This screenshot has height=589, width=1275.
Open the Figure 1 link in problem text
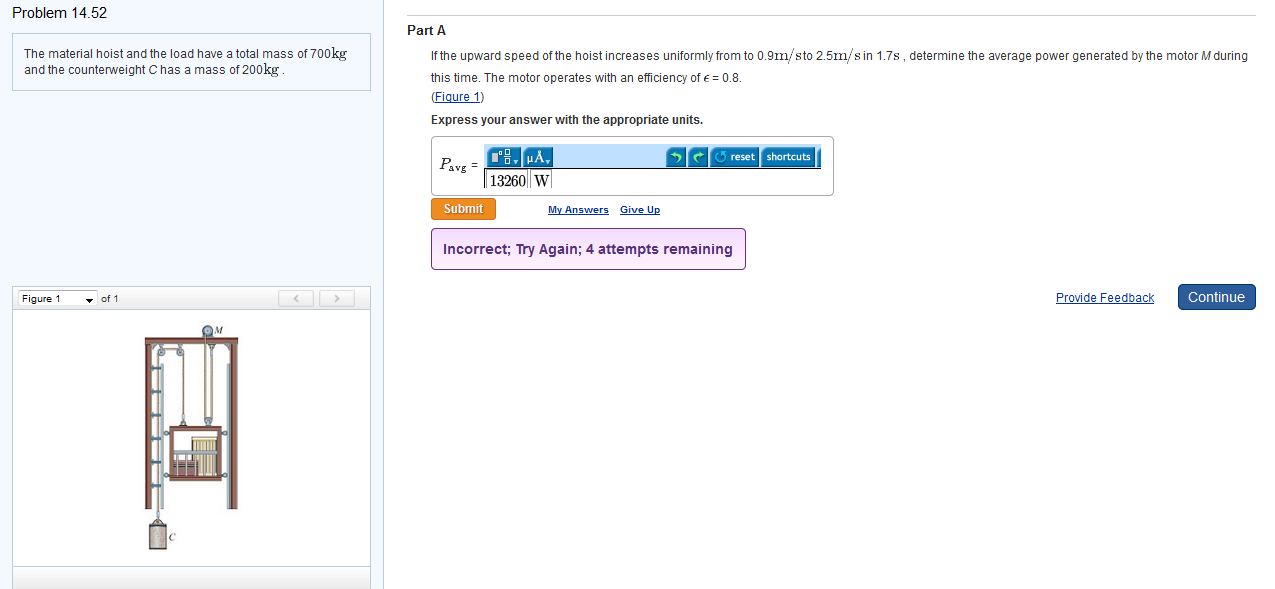457,97
